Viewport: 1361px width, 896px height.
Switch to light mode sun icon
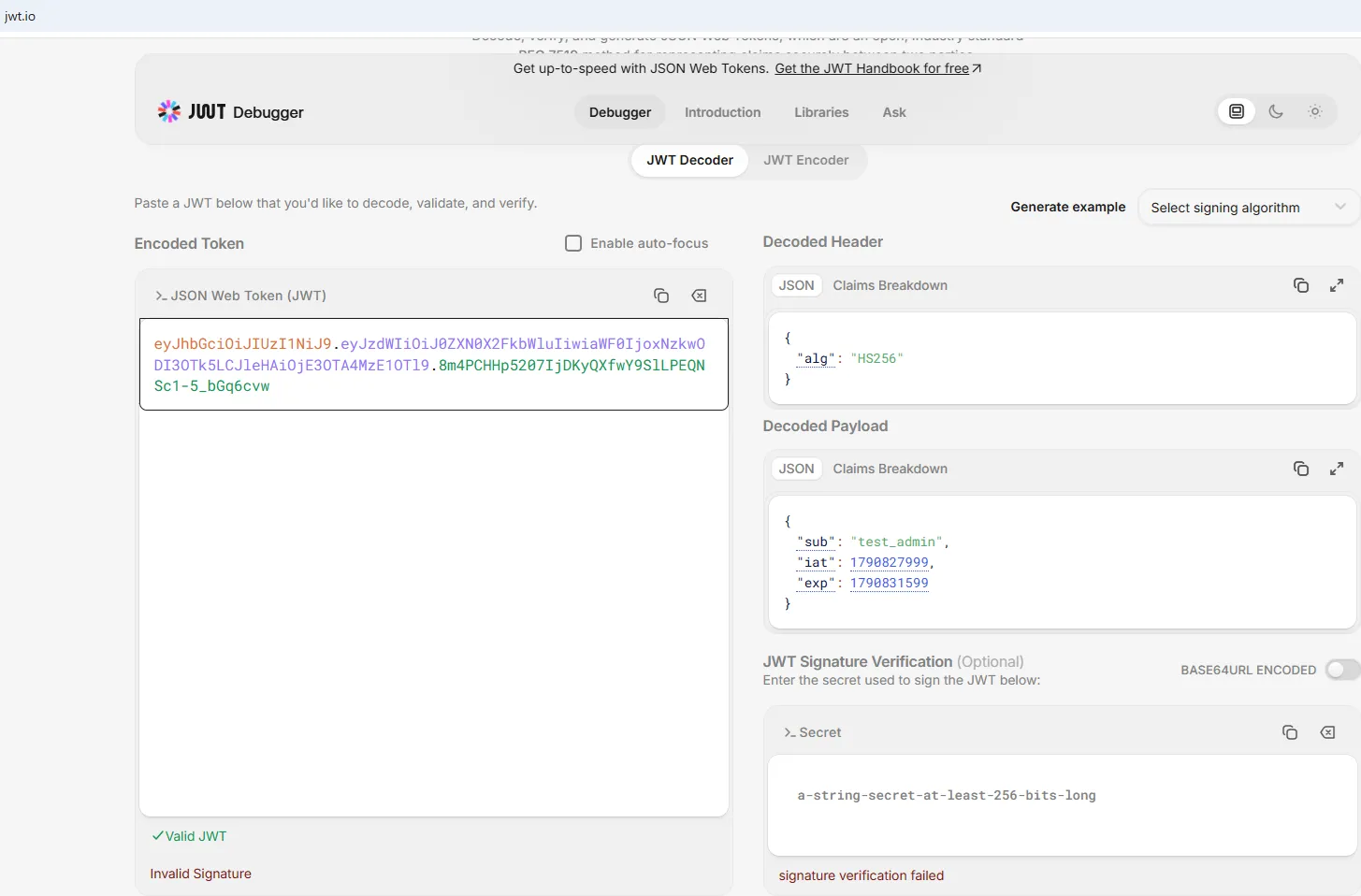click(x=1315, y=111)
